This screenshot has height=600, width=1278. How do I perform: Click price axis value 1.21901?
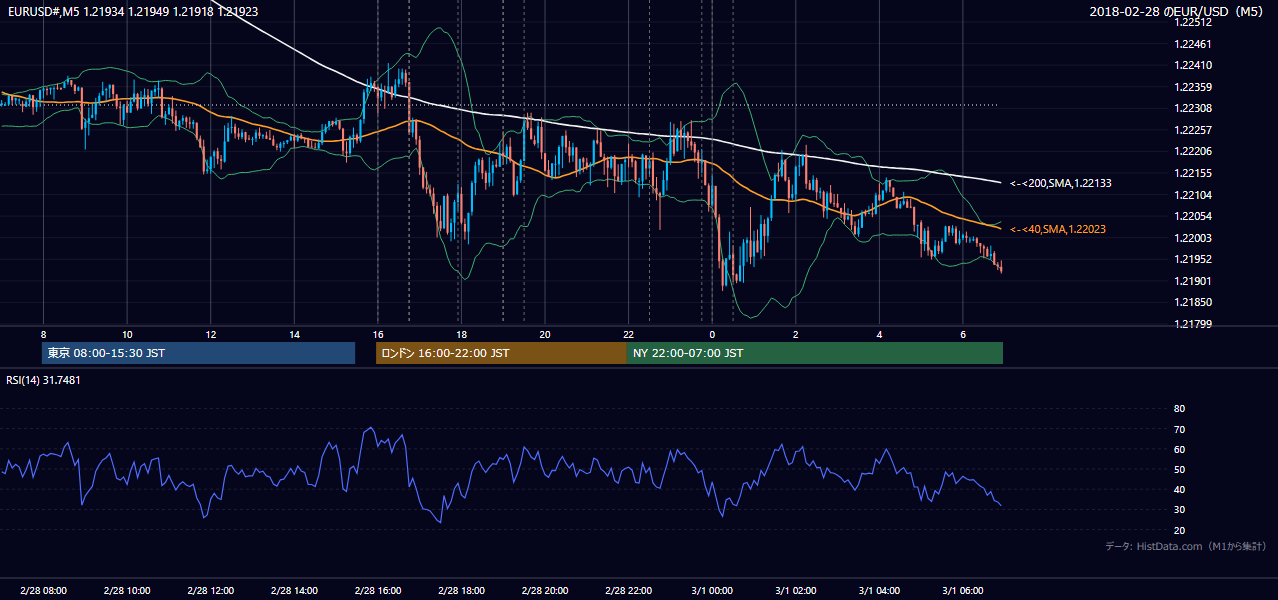pyautogui.click(x=1192, y=281)
